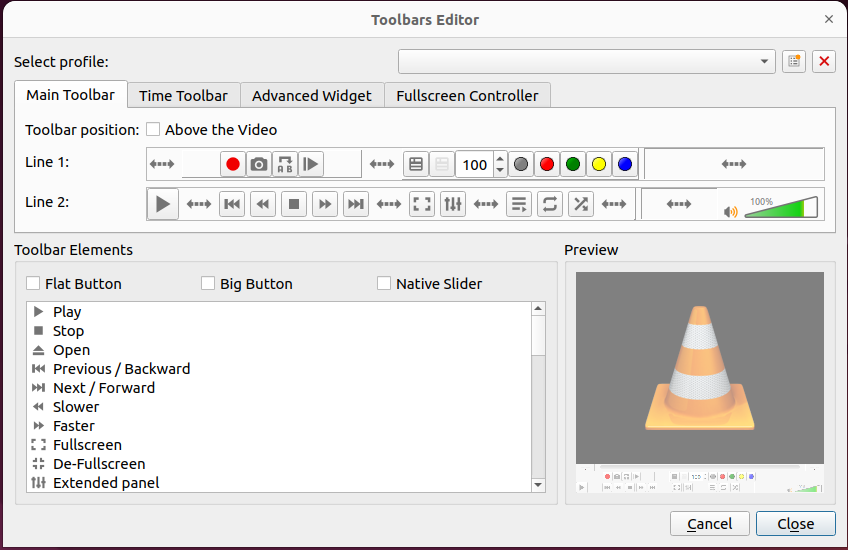Switch to the Time Toolbar tab

point(183,96)
